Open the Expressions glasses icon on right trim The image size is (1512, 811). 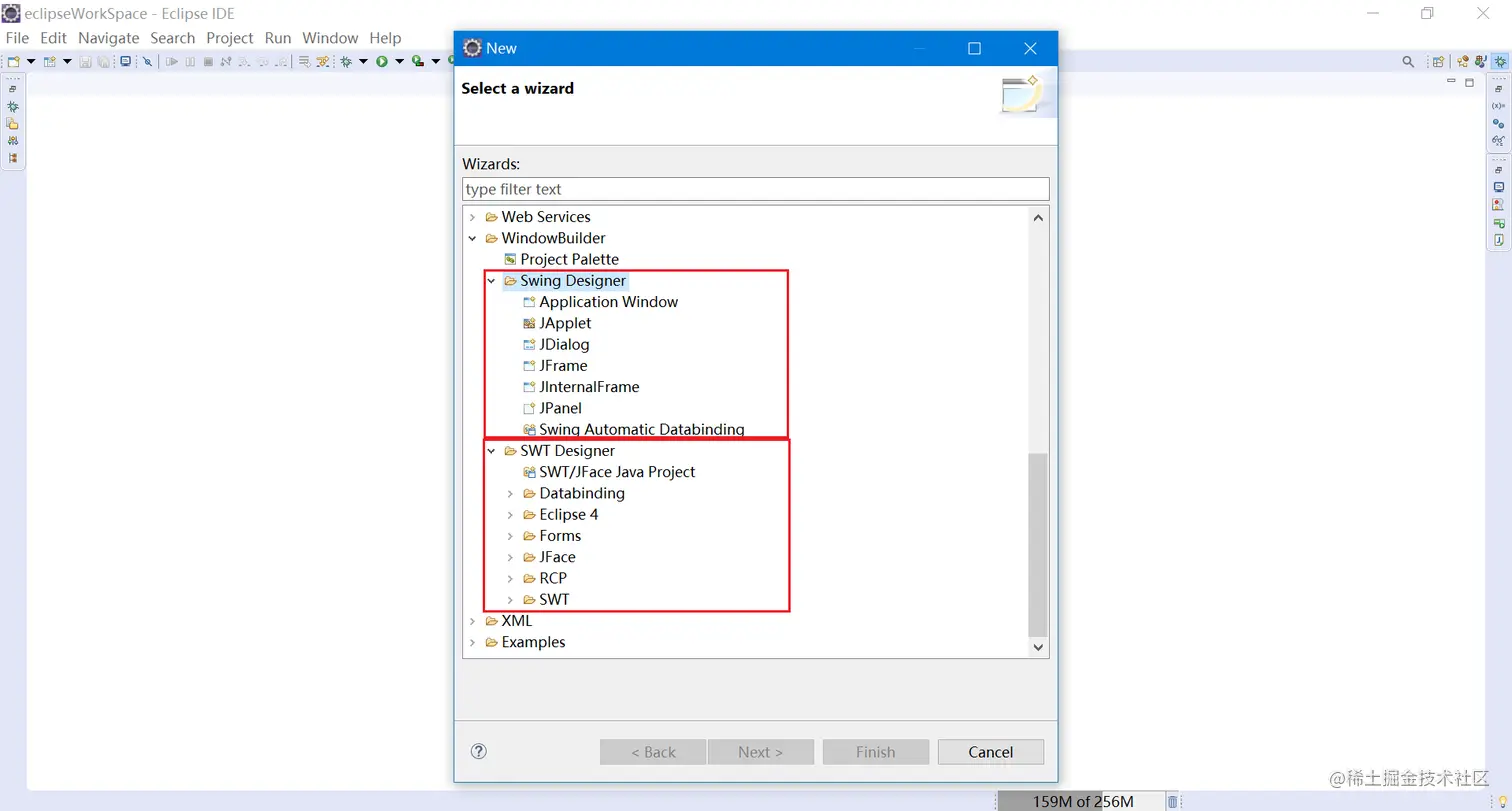point(1498,141)
